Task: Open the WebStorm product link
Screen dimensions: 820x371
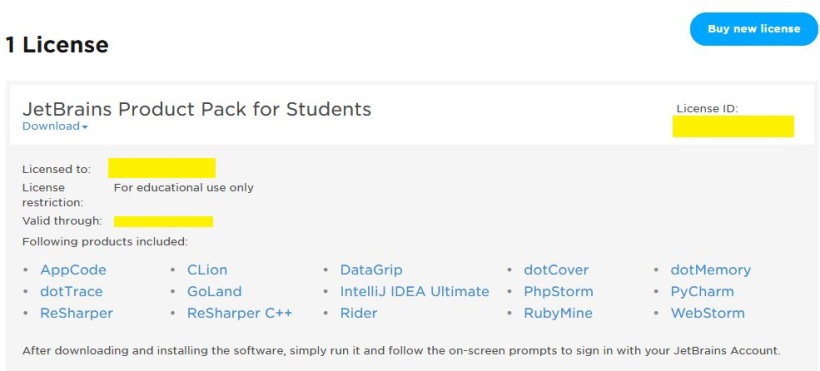Action: click(708, 313)
